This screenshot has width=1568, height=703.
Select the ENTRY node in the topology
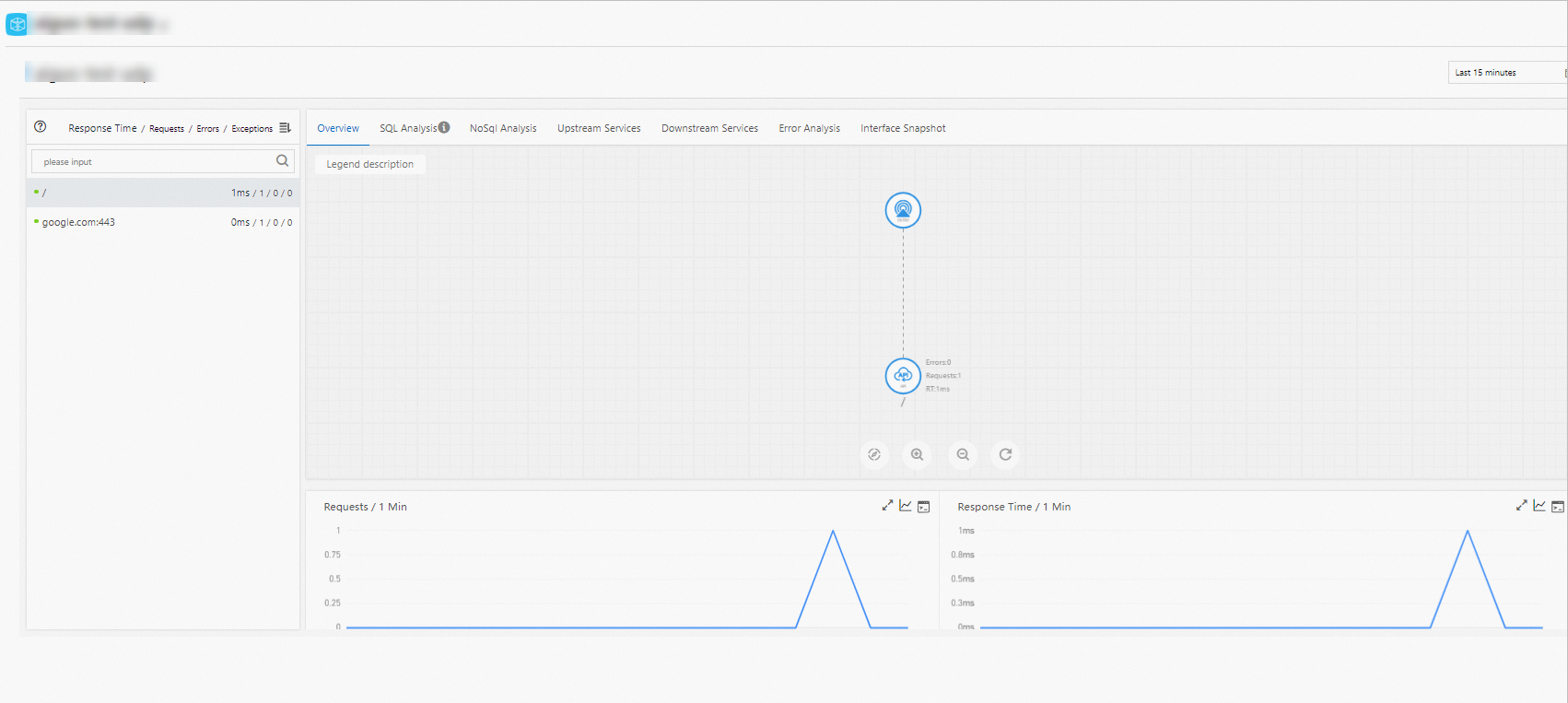tap(903, 210)
